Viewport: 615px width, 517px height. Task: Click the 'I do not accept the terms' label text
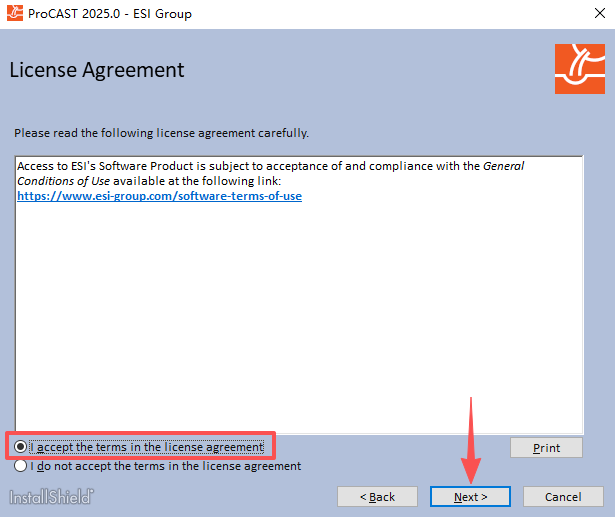click(x=165, y=466)
